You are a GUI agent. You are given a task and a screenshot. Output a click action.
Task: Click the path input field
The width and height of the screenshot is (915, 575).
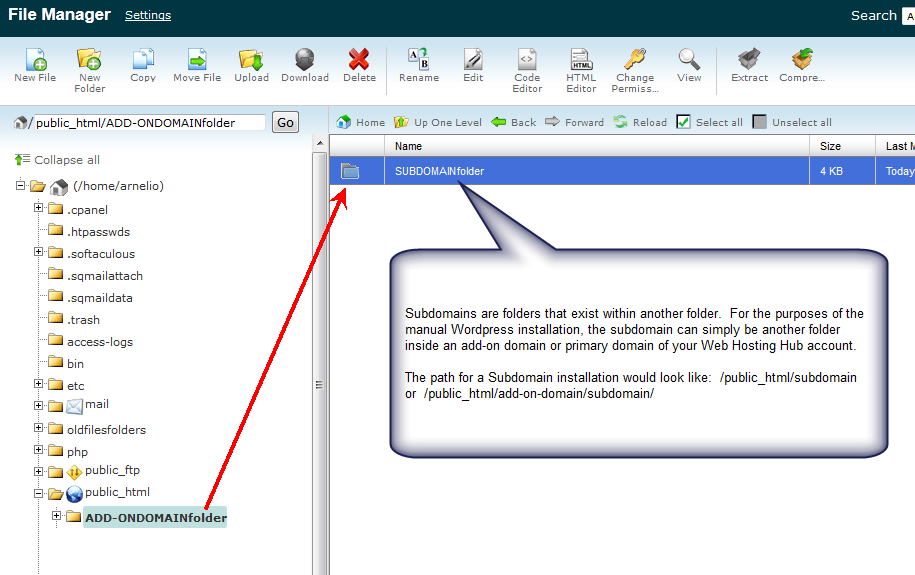150,122
